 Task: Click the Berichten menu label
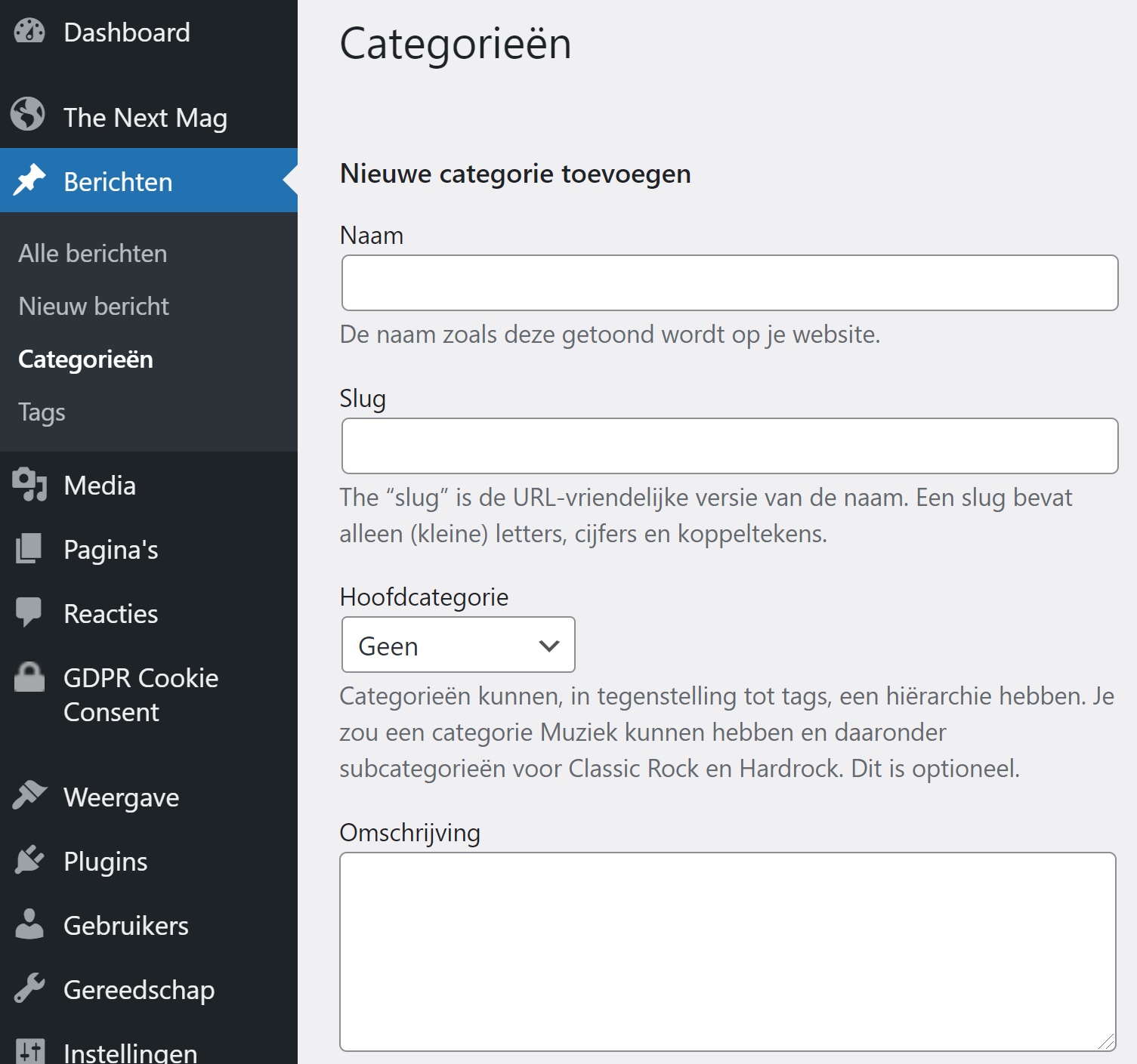(118, 182)
